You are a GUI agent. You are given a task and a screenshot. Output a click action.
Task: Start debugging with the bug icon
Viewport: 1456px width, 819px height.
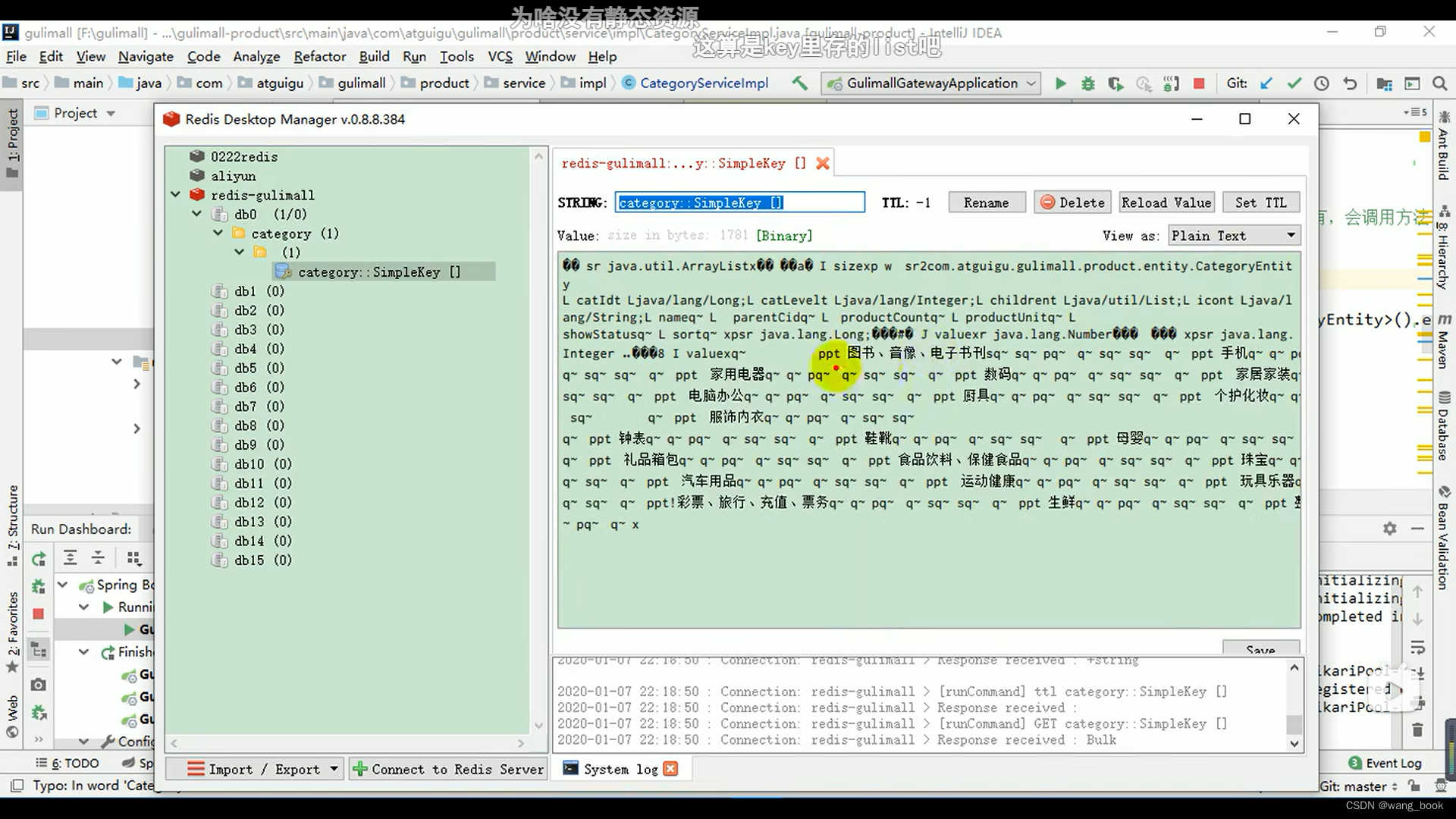point(1087,83)
